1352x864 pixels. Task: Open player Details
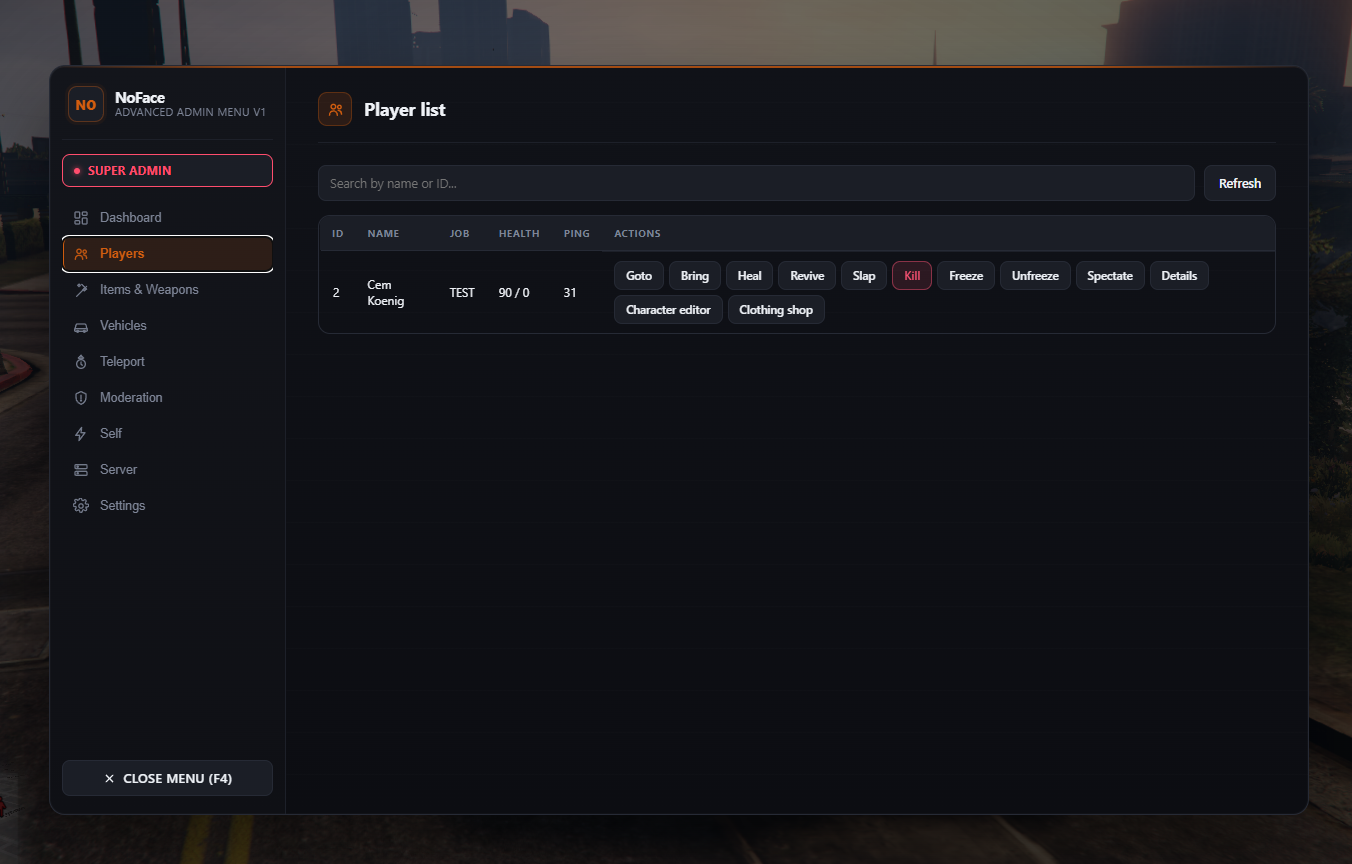[1179, 276]
